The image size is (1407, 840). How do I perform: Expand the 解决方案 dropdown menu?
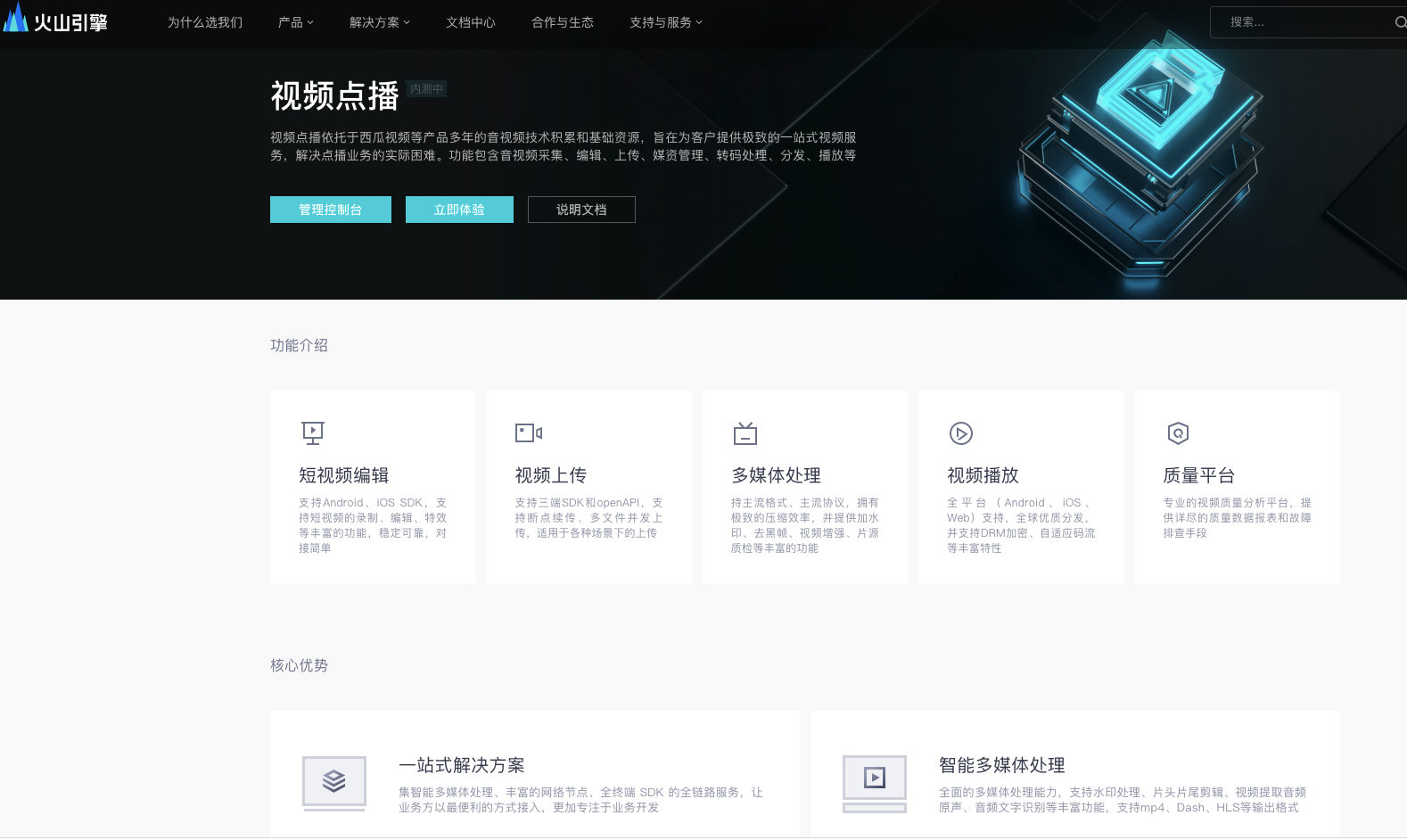pos(380,22)
